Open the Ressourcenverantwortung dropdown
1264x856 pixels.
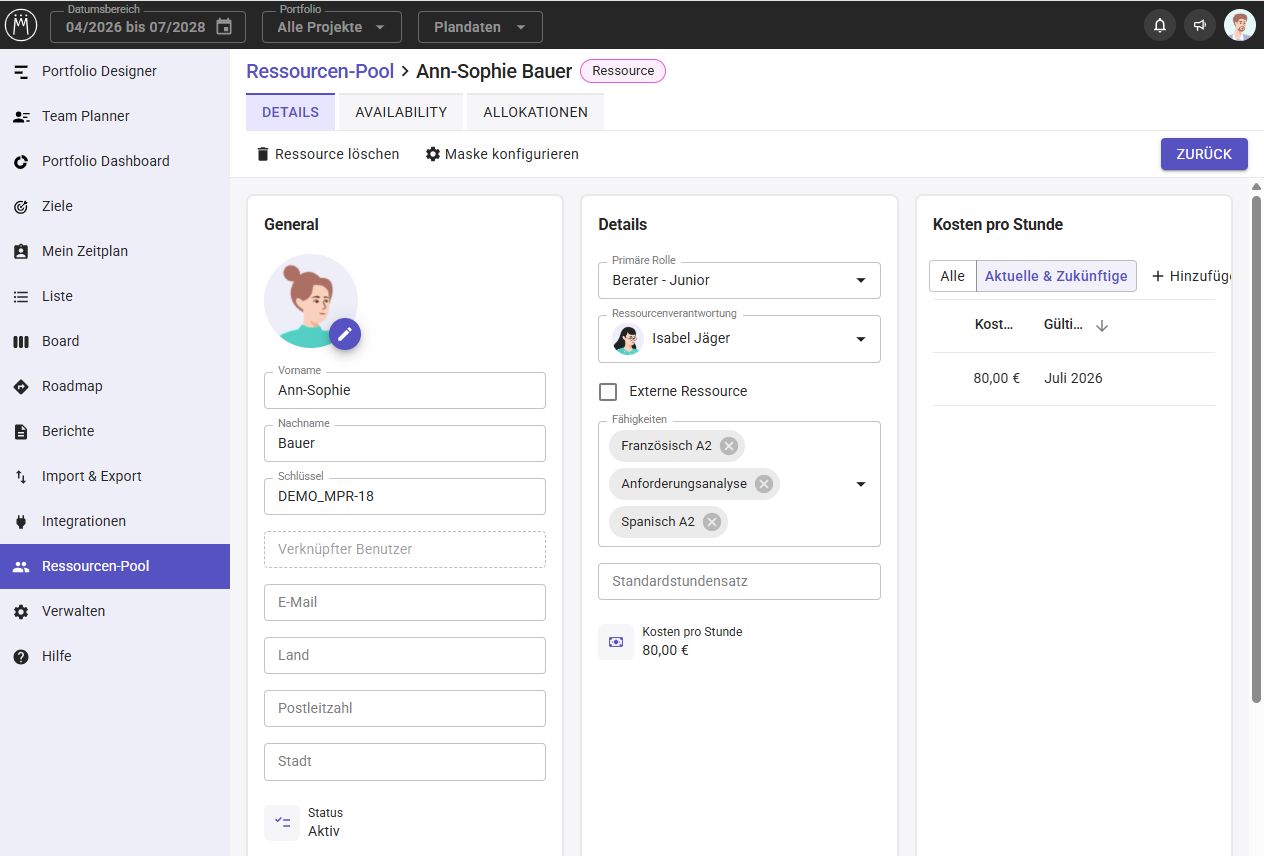click(739, 339)
